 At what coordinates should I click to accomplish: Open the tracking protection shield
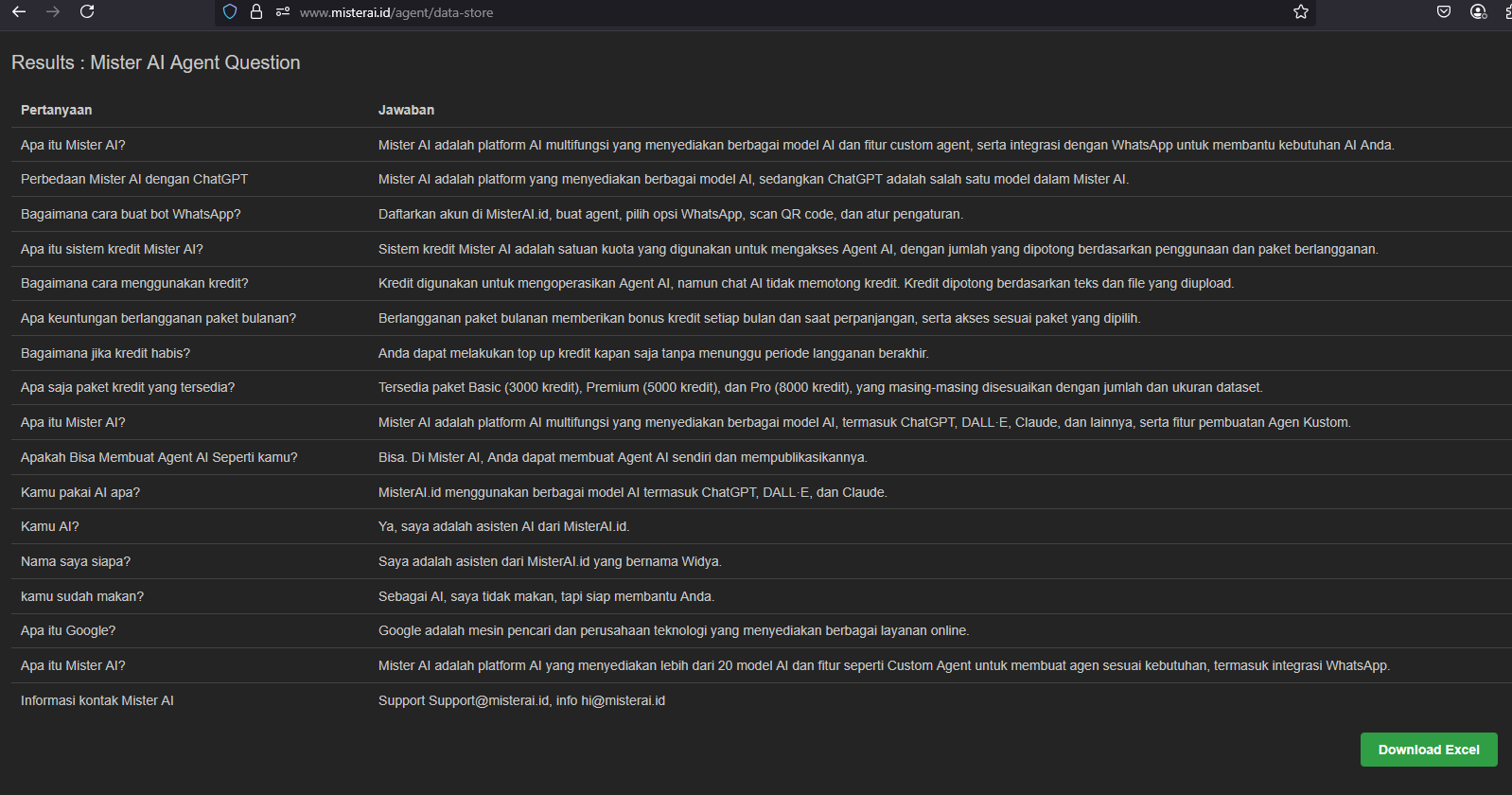coord(230,12)
